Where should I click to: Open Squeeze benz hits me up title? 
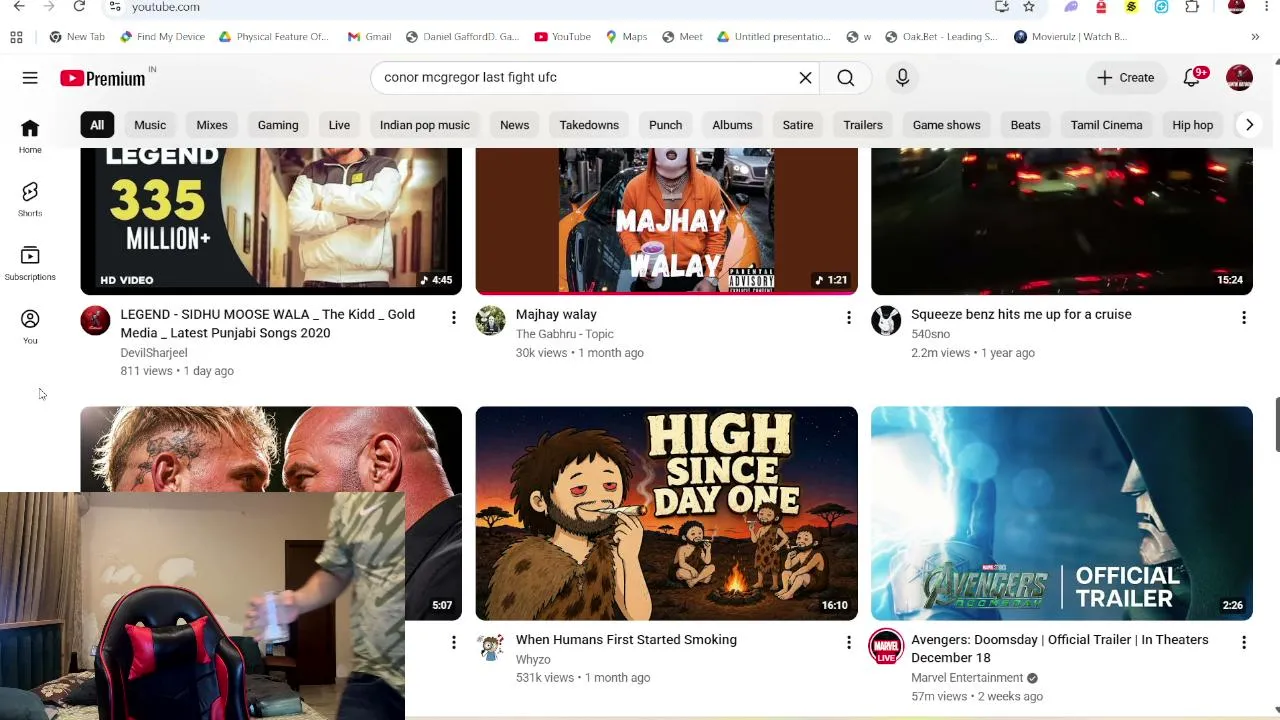(x=1021, y=314)
